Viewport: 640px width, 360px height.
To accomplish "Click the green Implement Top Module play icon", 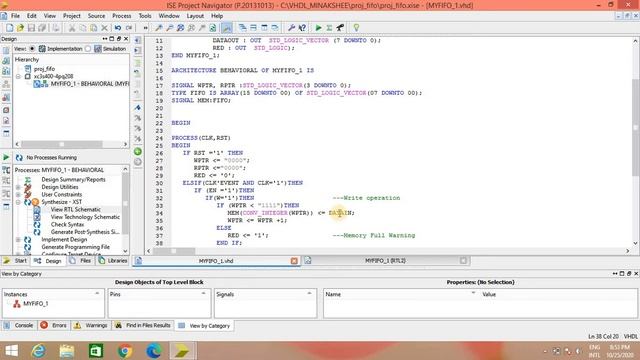I will coord(318,28).
